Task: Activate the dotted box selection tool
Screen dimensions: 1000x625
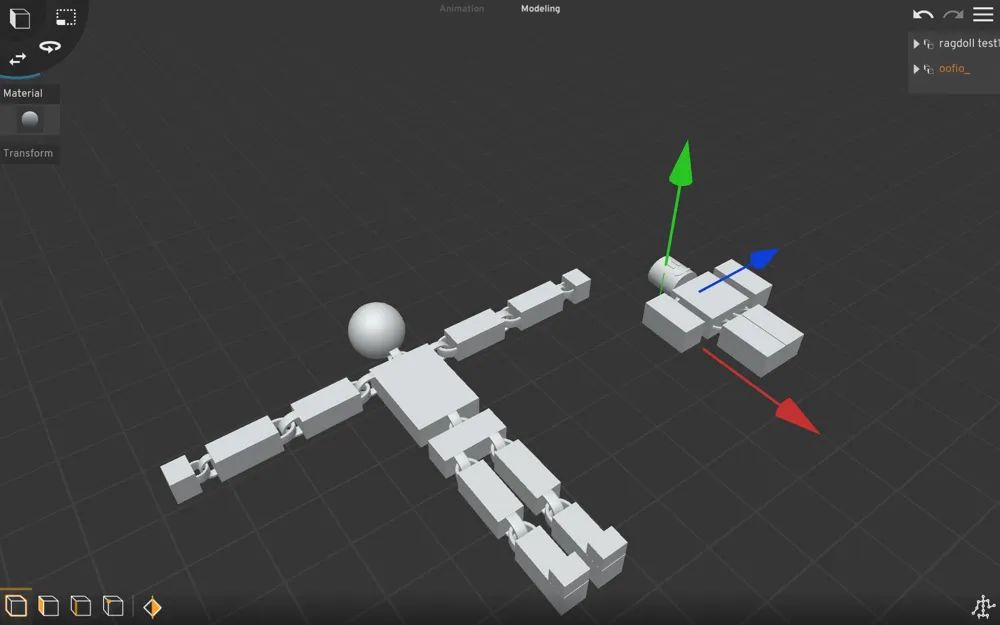Action: pos(66,17)
